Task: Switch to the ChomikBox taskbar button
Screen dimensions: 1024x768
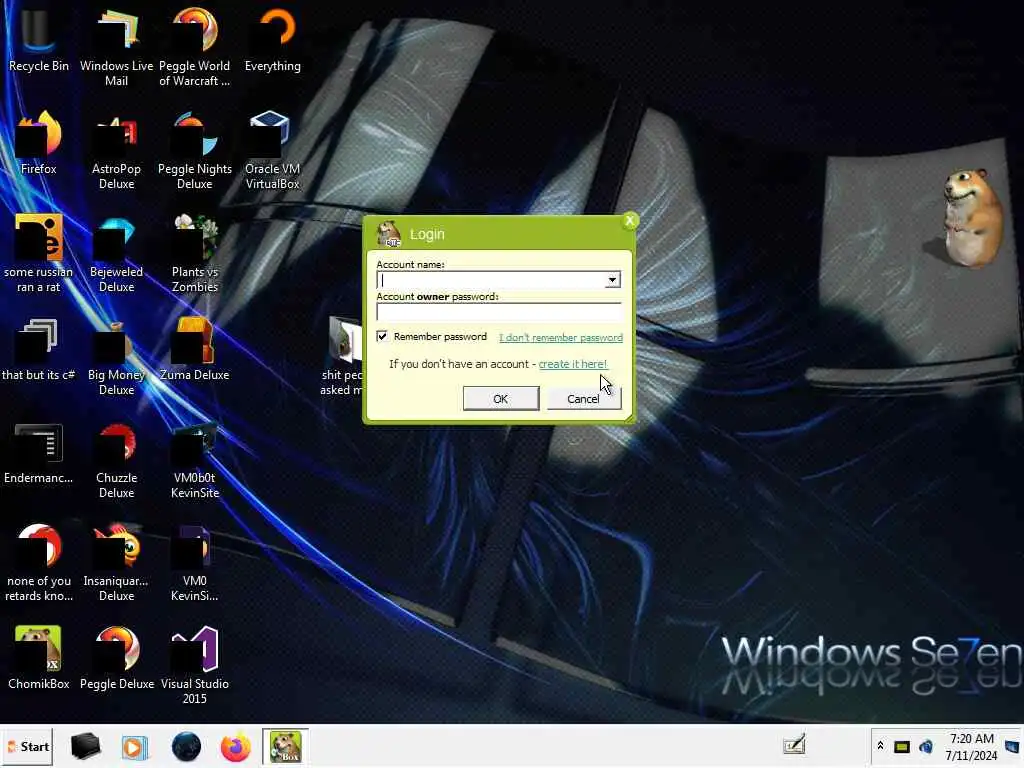Action: pyautogui.click(x=285, y=746)
